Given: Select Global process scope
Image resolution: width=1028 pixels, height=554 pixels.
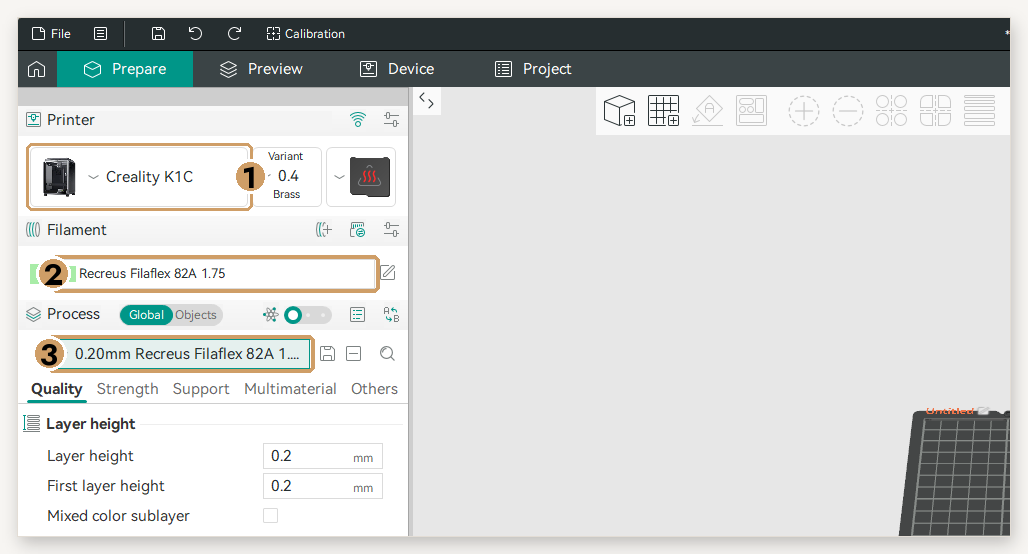Looking at the screenshot, I should pos(146,315).
